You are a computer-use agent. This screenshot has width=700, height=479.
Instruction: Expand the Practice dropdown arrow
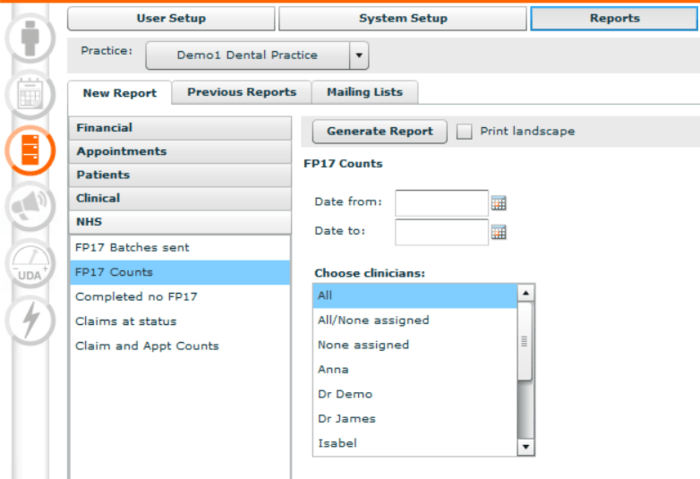359,56
